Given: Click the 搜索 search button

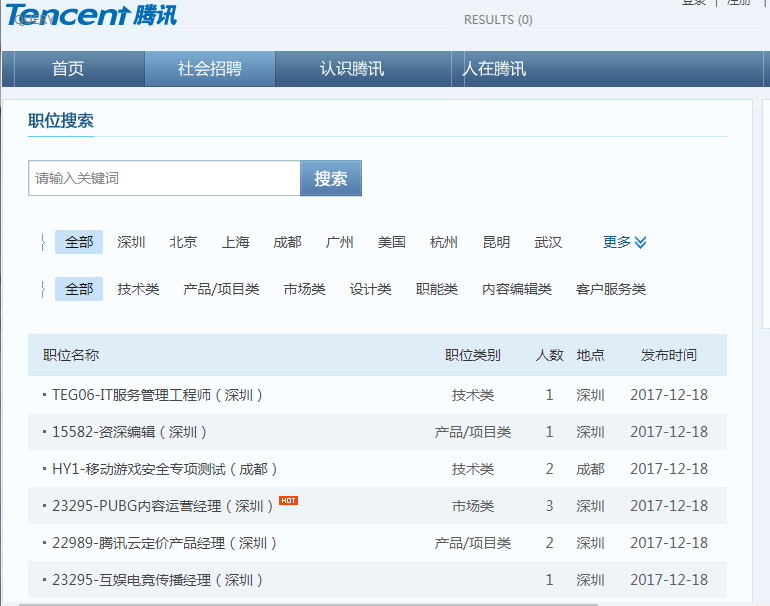Looking at the screenshot, I should (331, 178).
